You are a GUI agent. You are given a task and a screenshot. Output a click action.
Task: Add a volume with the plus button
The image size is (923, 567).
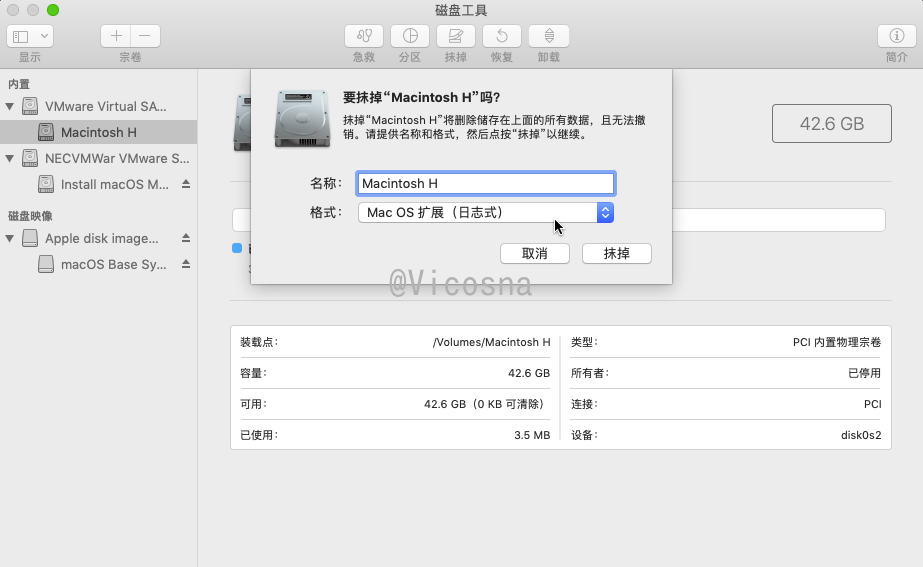tap(116, 36)
